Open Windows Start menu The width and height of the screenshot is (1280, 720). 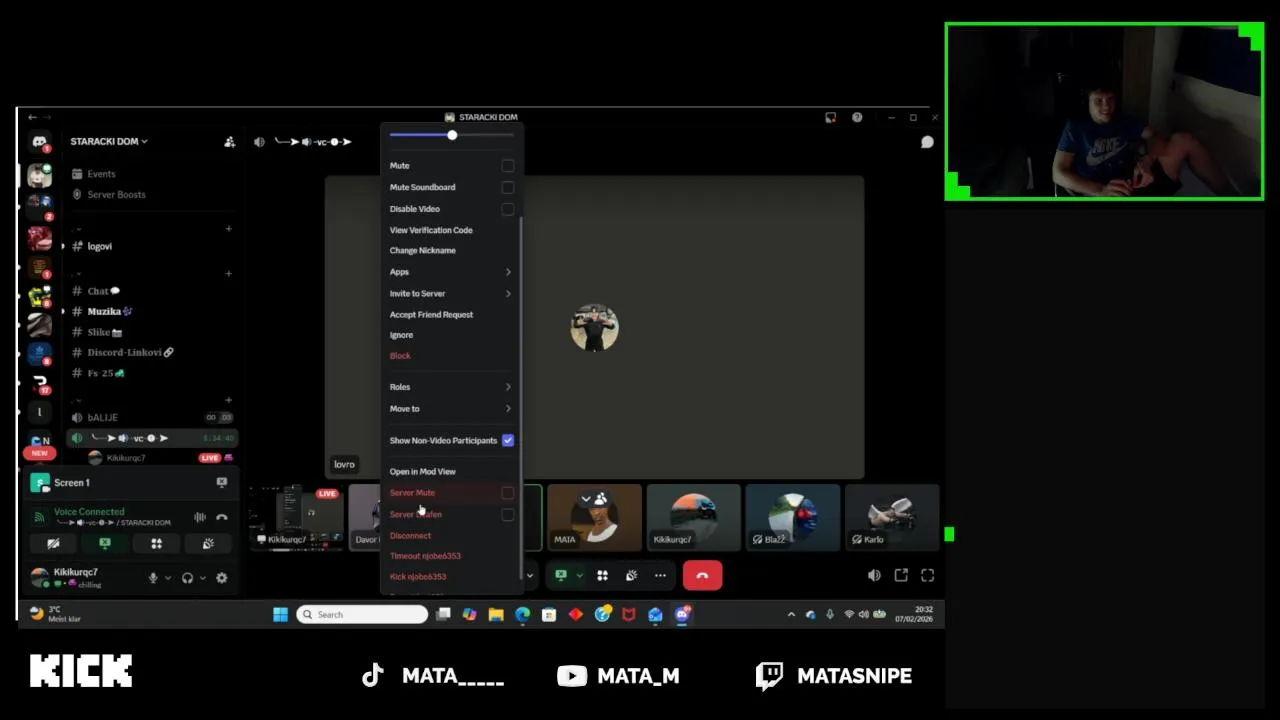[x=281, y=614]
